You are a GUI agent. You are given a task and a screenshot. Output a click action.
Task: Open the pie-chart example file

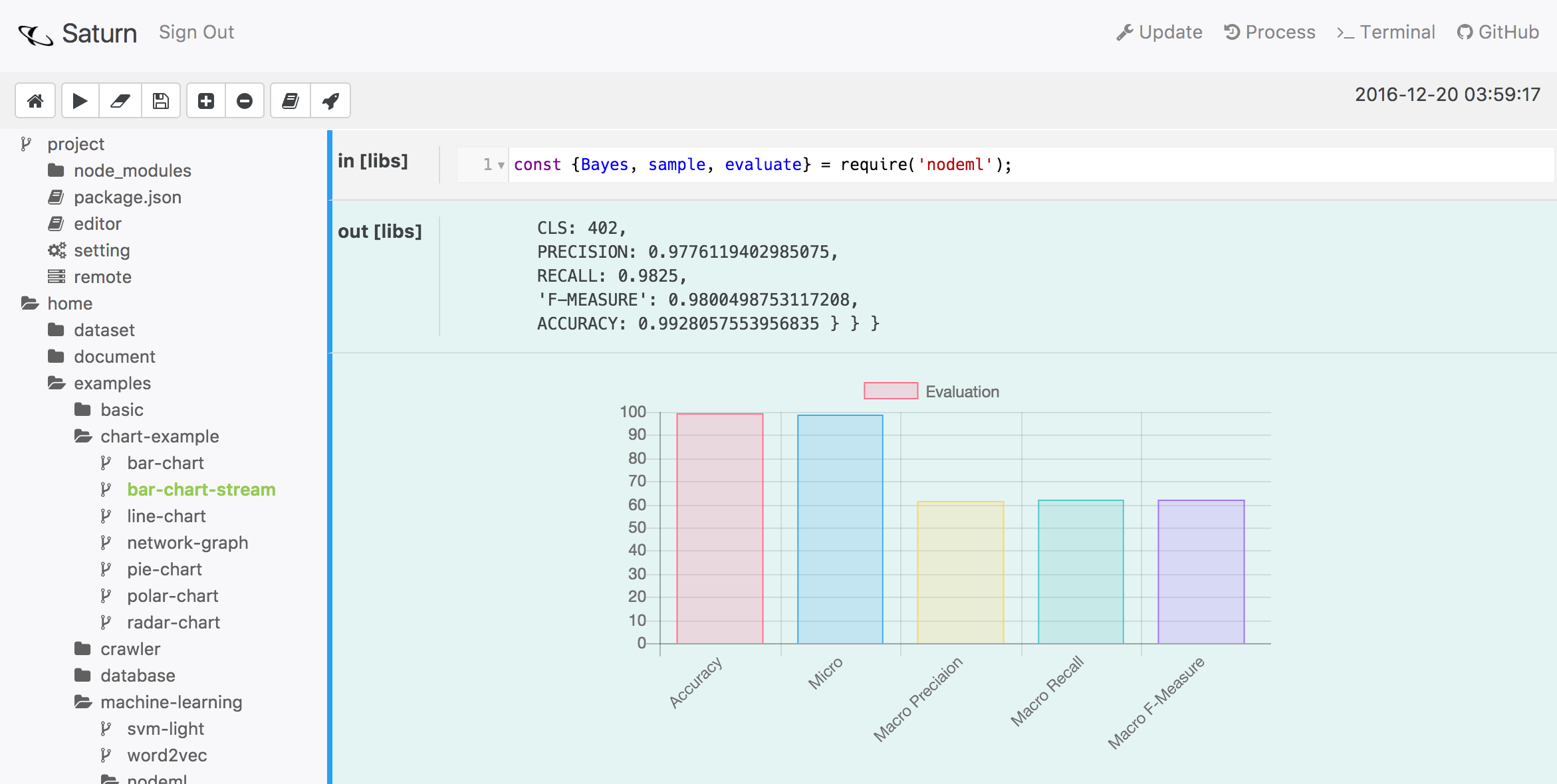(x=164, y=569)
